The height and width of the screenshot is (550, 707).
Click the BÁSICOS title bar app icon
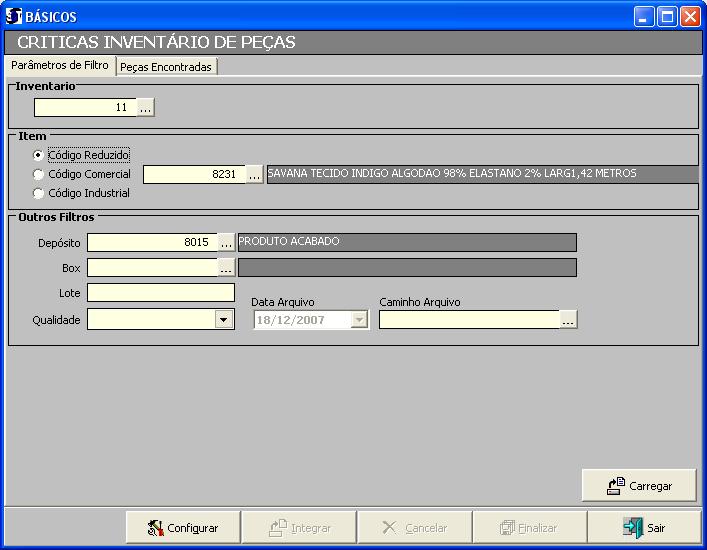coord(14,16)
